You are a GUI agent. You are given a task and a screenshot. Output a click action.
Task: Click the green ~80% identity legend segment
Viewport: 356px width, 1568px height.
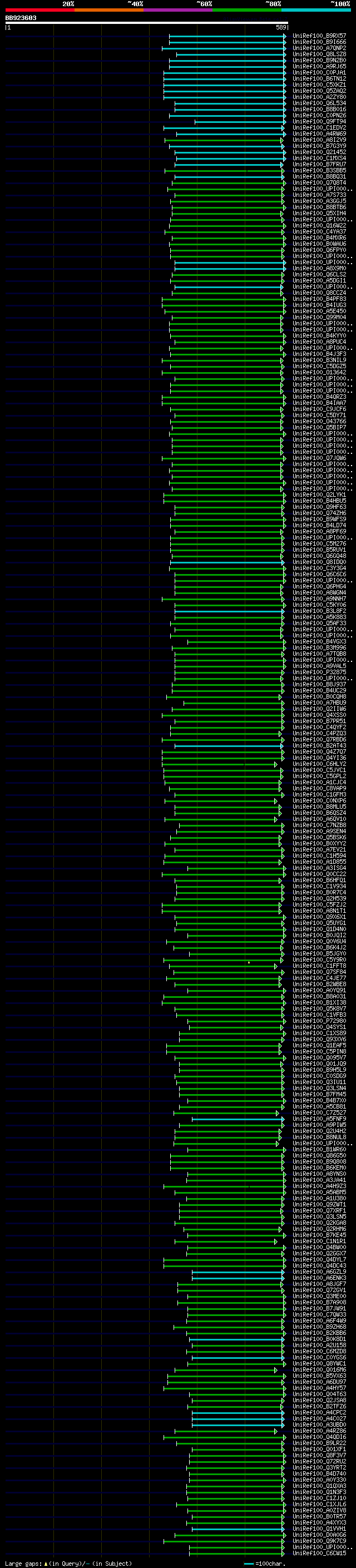[247, 10]
